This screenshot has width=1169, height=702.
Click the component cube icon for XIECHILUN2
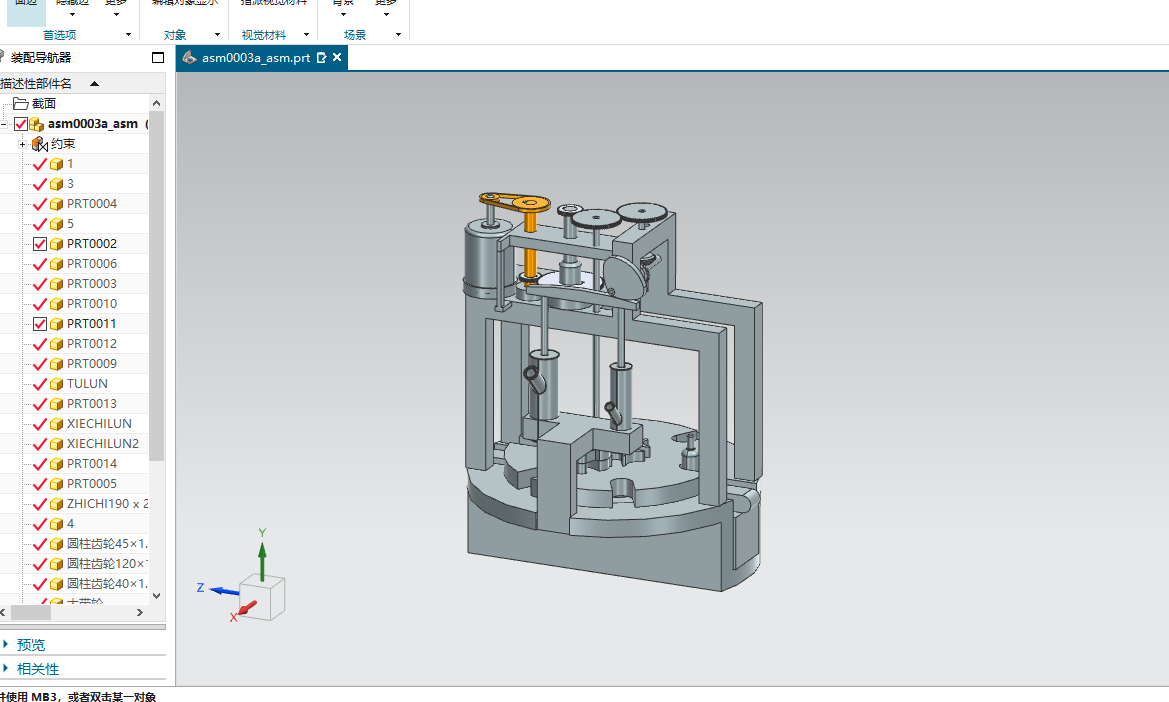click(57, 444)
